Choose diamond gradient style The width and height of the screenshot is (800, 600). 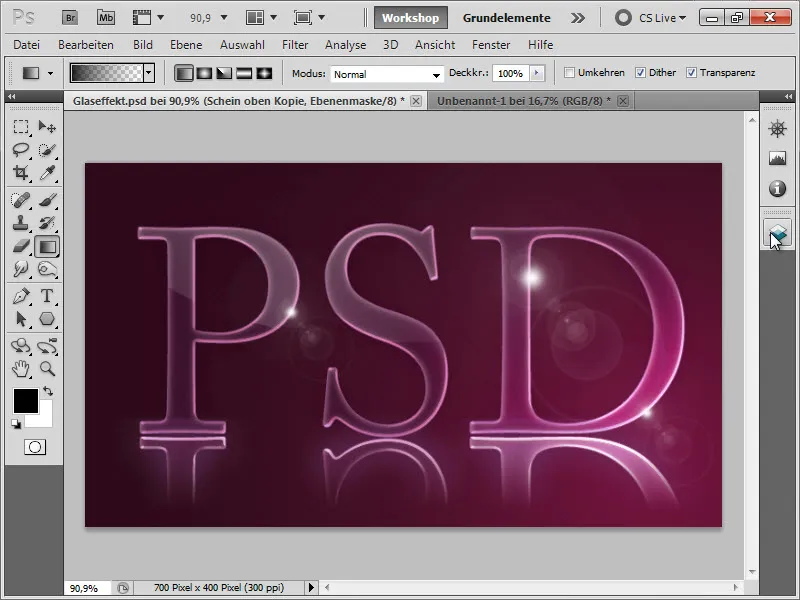pos(264,73)
